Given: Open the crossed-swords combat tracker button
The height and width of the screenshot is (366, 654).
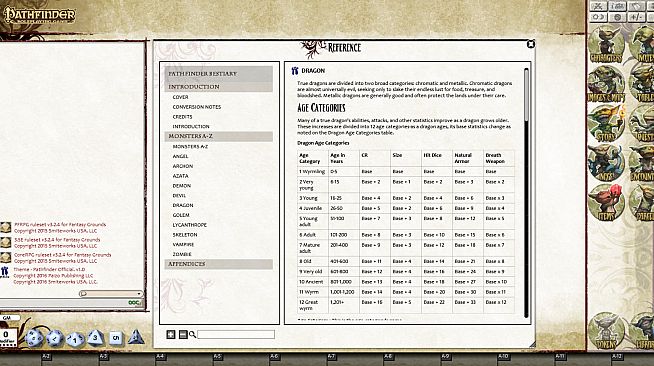Looking at the screenshot, I should click(x=599, y=6).
